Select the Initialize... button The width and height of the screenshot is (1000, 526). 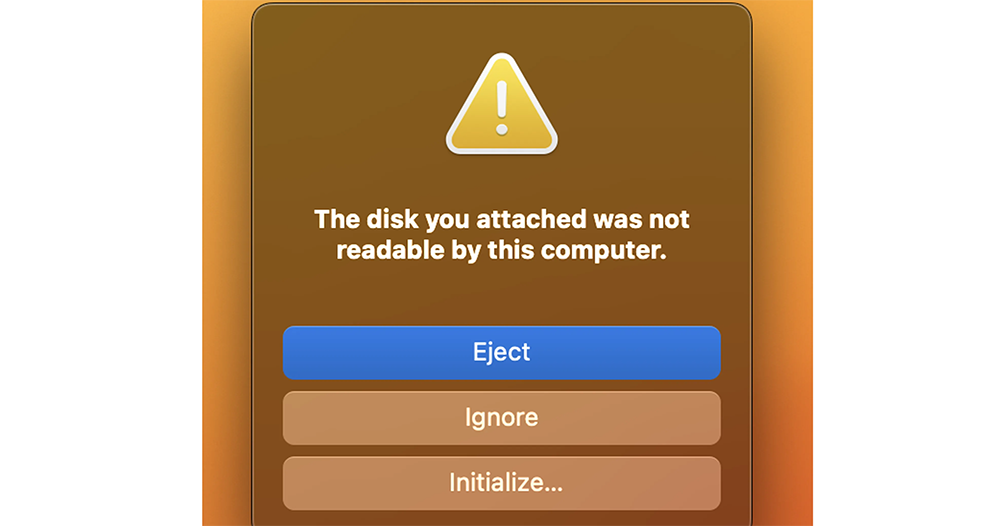click(501, 483)
